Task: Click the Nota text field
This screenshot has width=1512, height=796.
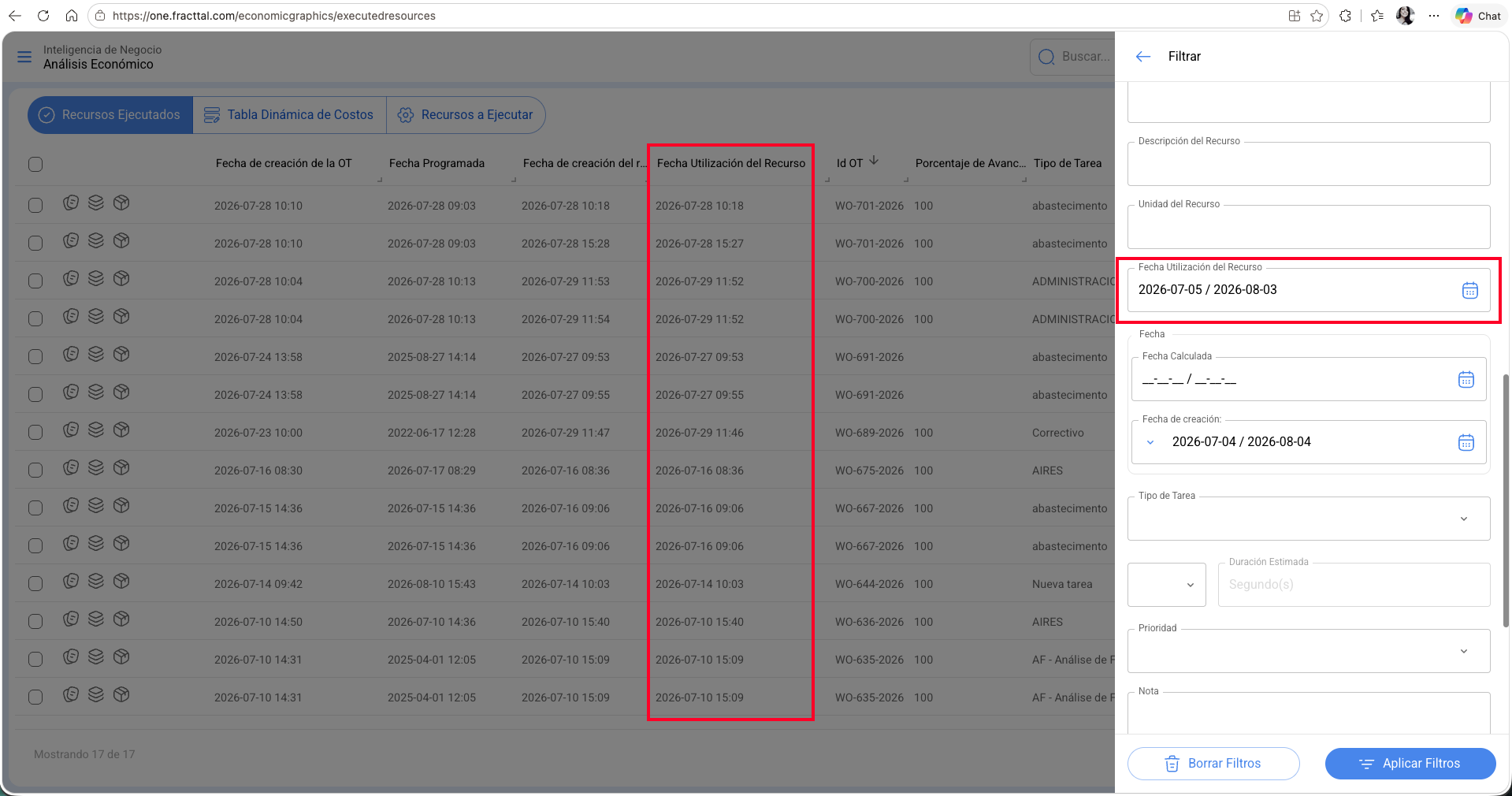Action: (1309, 713)
